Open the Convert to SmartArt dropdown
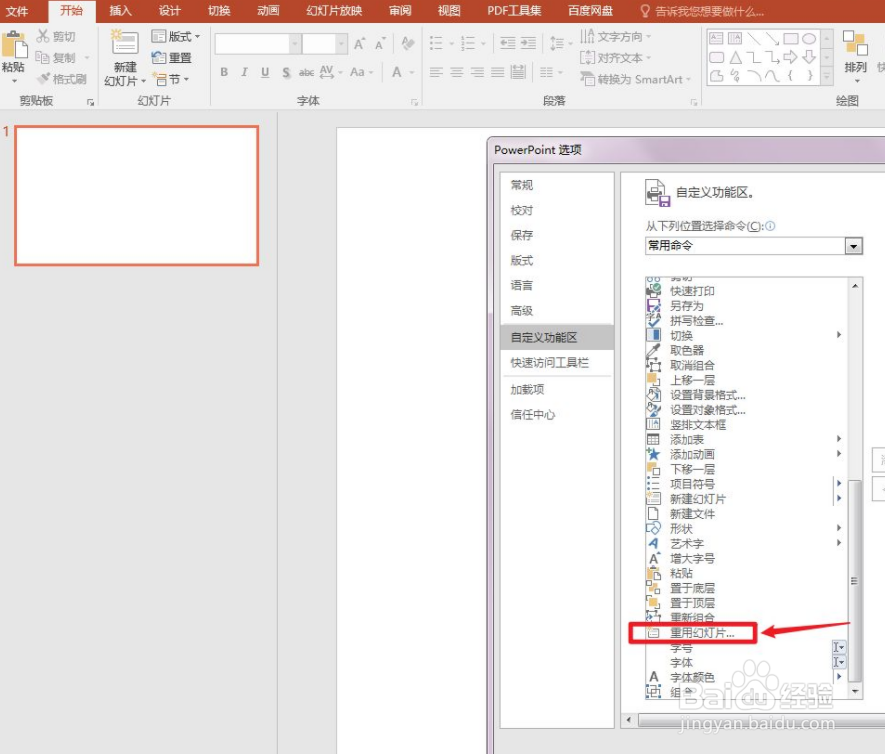Screen dimensions: 885x754 [635, 80]
